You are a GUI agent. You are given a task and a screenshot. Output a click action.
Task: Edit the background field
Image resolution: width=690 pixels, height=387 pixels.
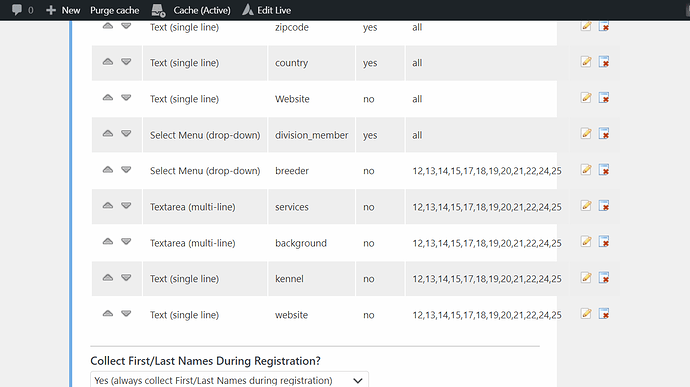point(586,241)
